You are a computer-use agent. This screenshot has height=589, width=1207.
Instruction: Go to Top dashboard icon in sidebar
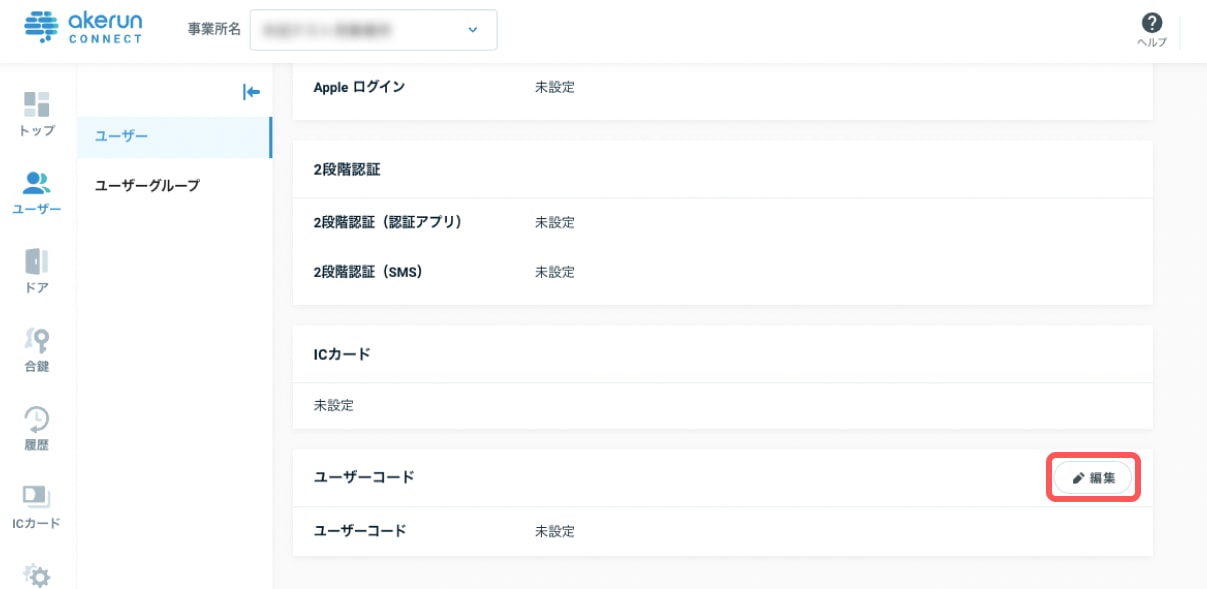tap(37, 104)
